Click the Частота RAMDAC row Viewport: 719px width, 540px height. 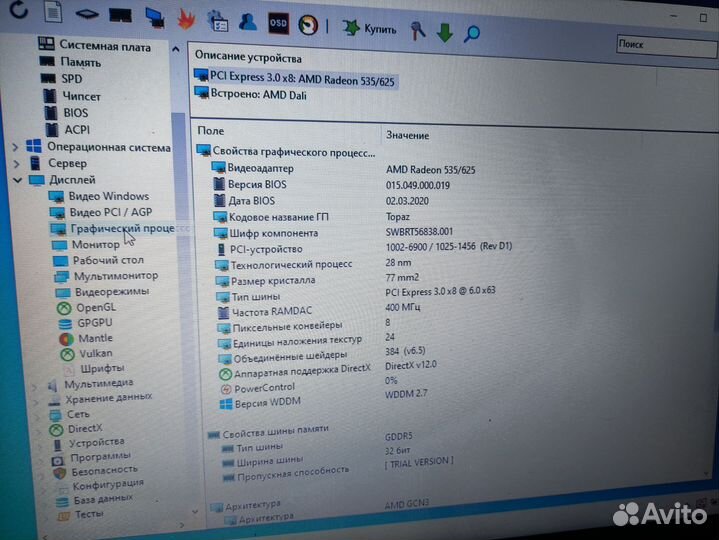click(318, 310)
